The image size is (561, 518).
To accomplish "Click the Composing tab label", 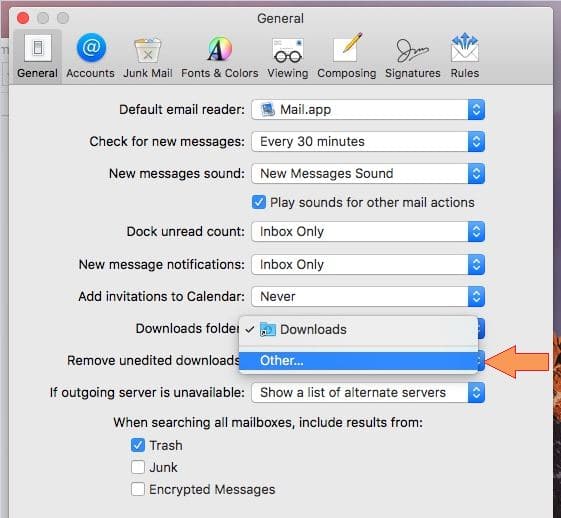I will [347, 73].
